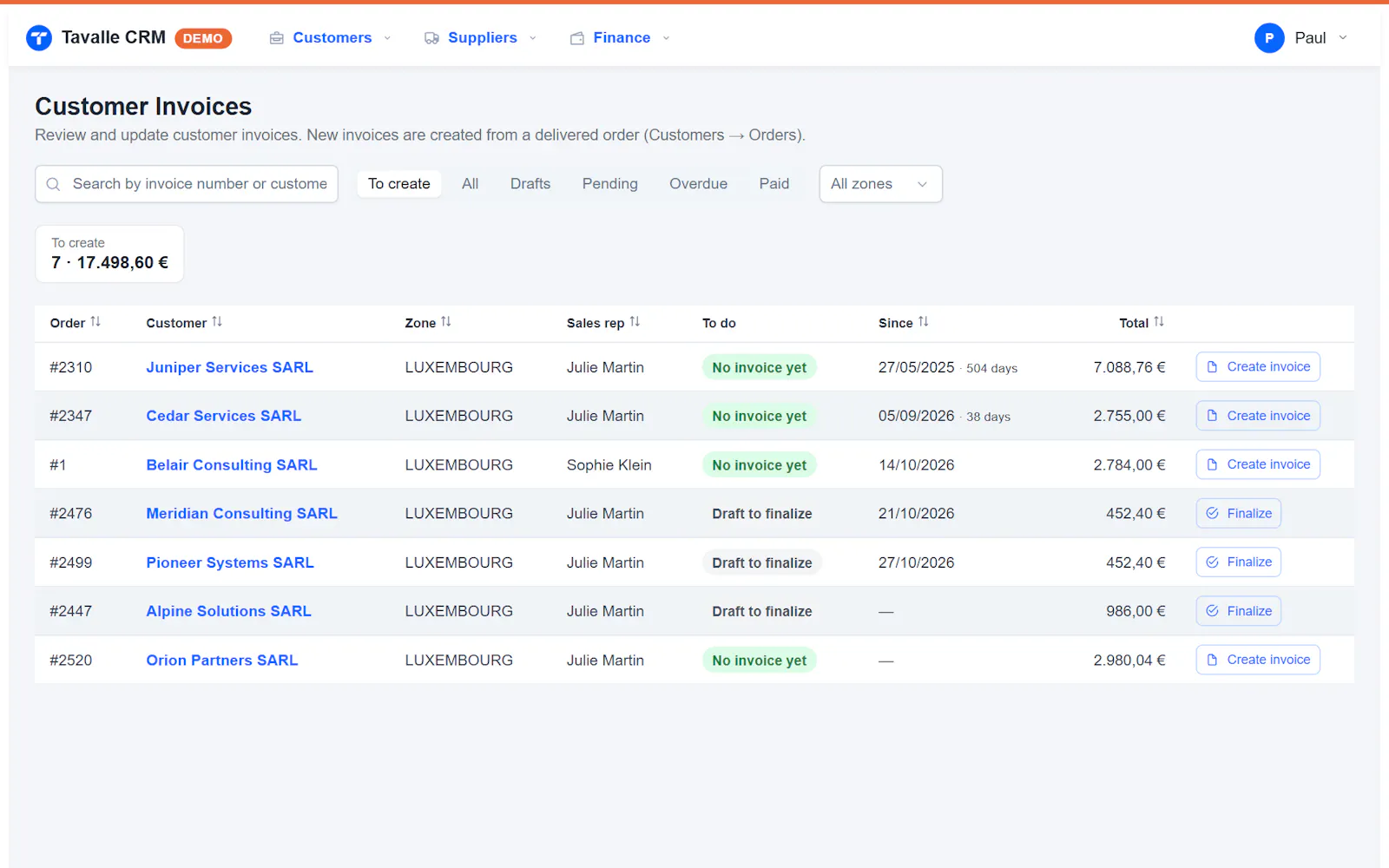Click order number #2520 cell
This screenshot has width=1389, height=868.
(71, 661)
